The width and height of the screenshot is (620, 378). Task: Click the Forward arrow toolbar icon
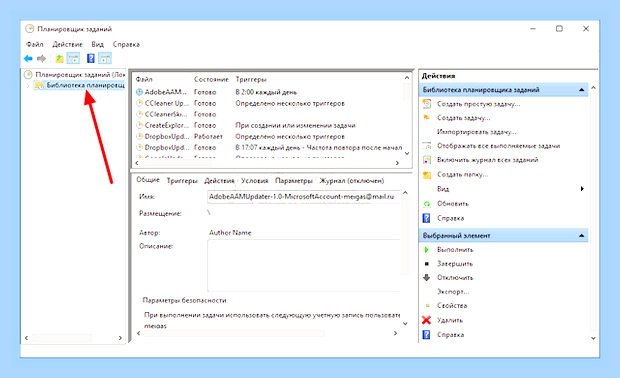42,59
